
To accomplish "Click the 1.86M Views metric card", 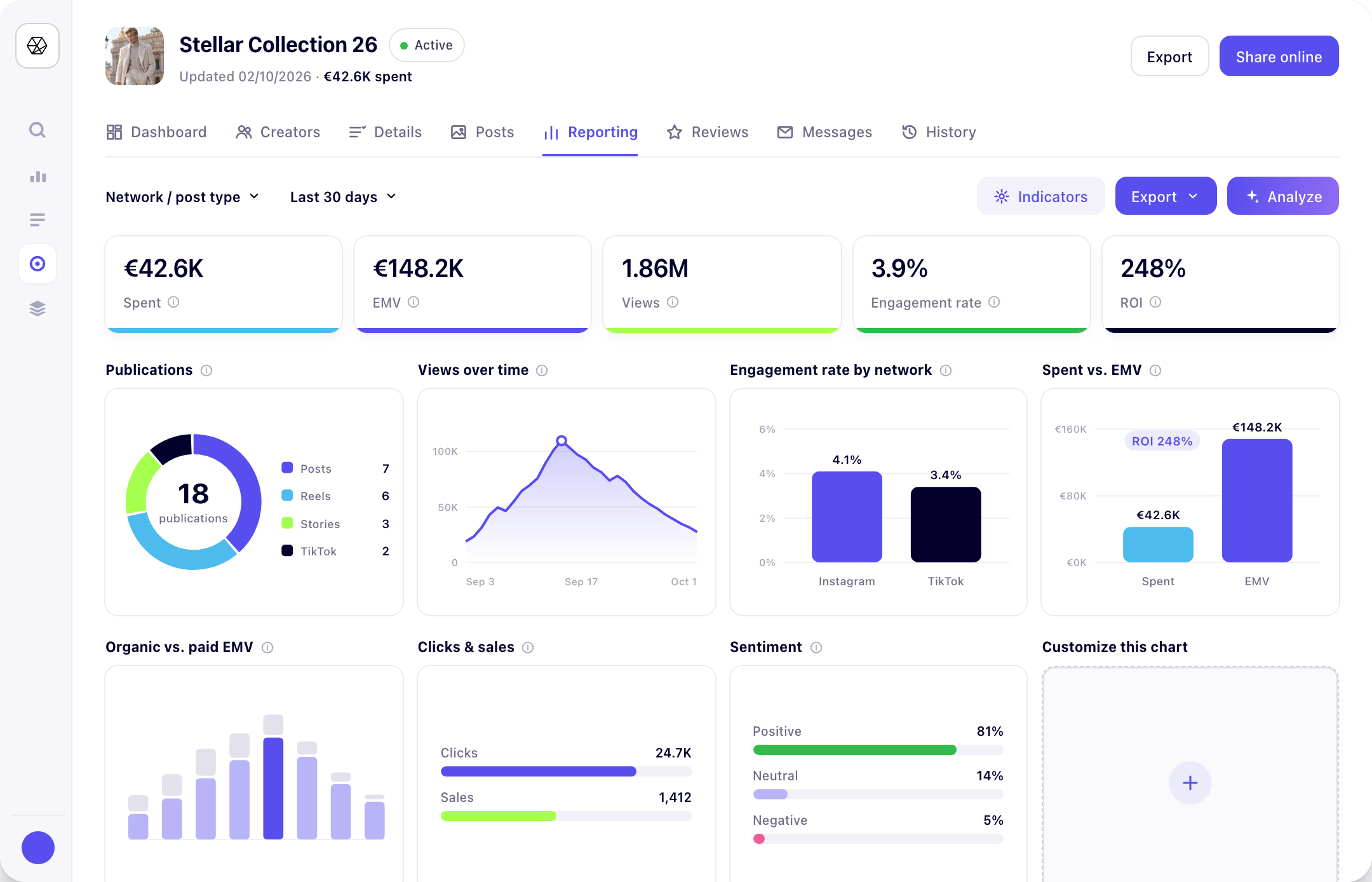I will pyautogui.click(x=722, y=284).
